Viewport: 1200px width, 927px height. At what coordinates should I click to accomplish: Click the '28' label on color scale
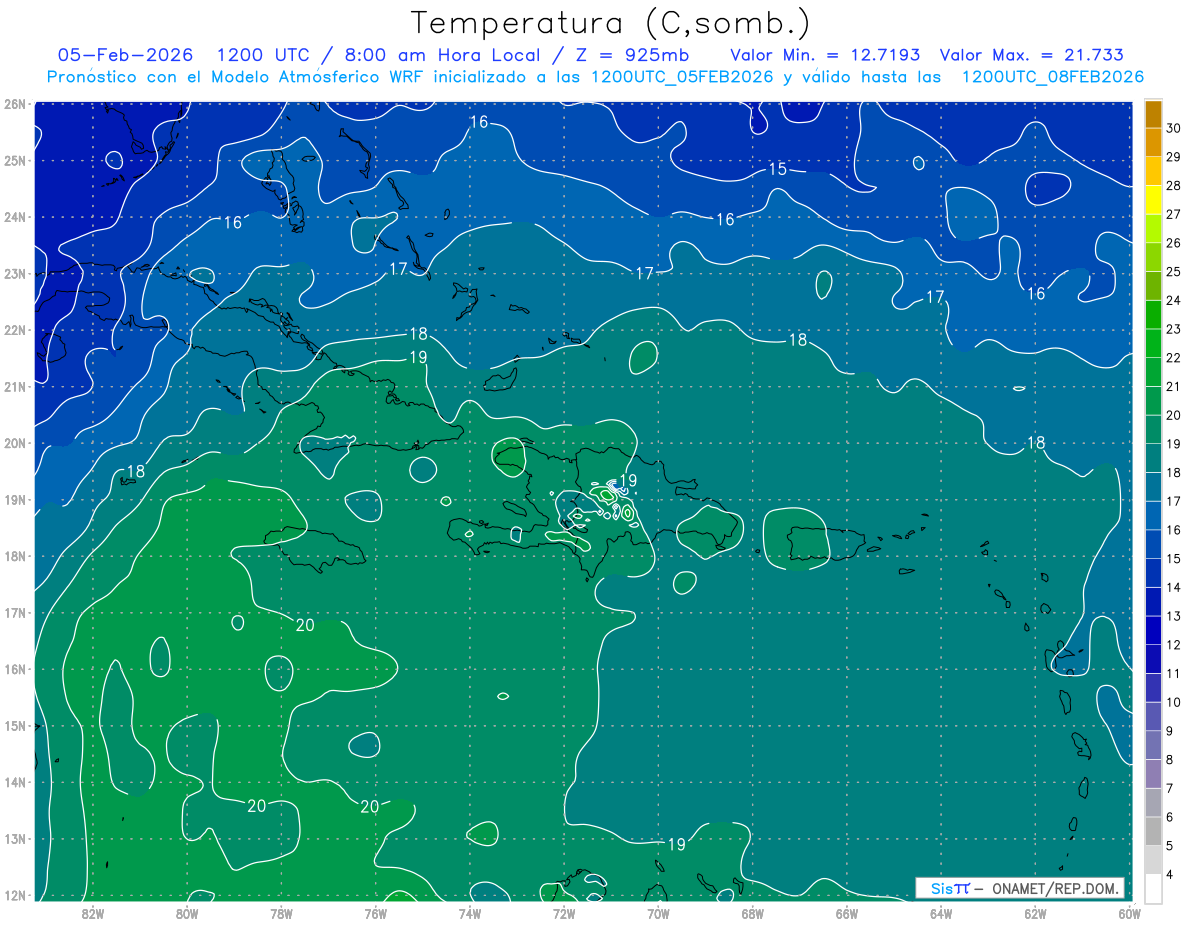coord(1174,186)
